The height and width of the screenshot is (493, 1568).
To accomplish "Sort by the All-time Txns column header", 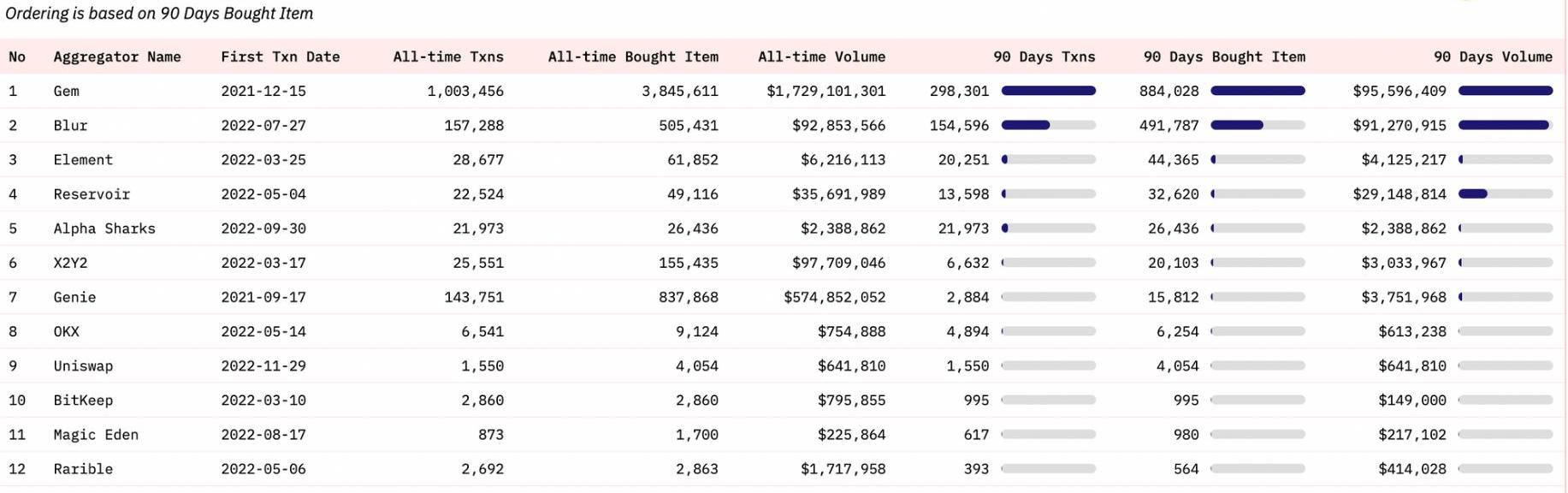I will 447,56.
